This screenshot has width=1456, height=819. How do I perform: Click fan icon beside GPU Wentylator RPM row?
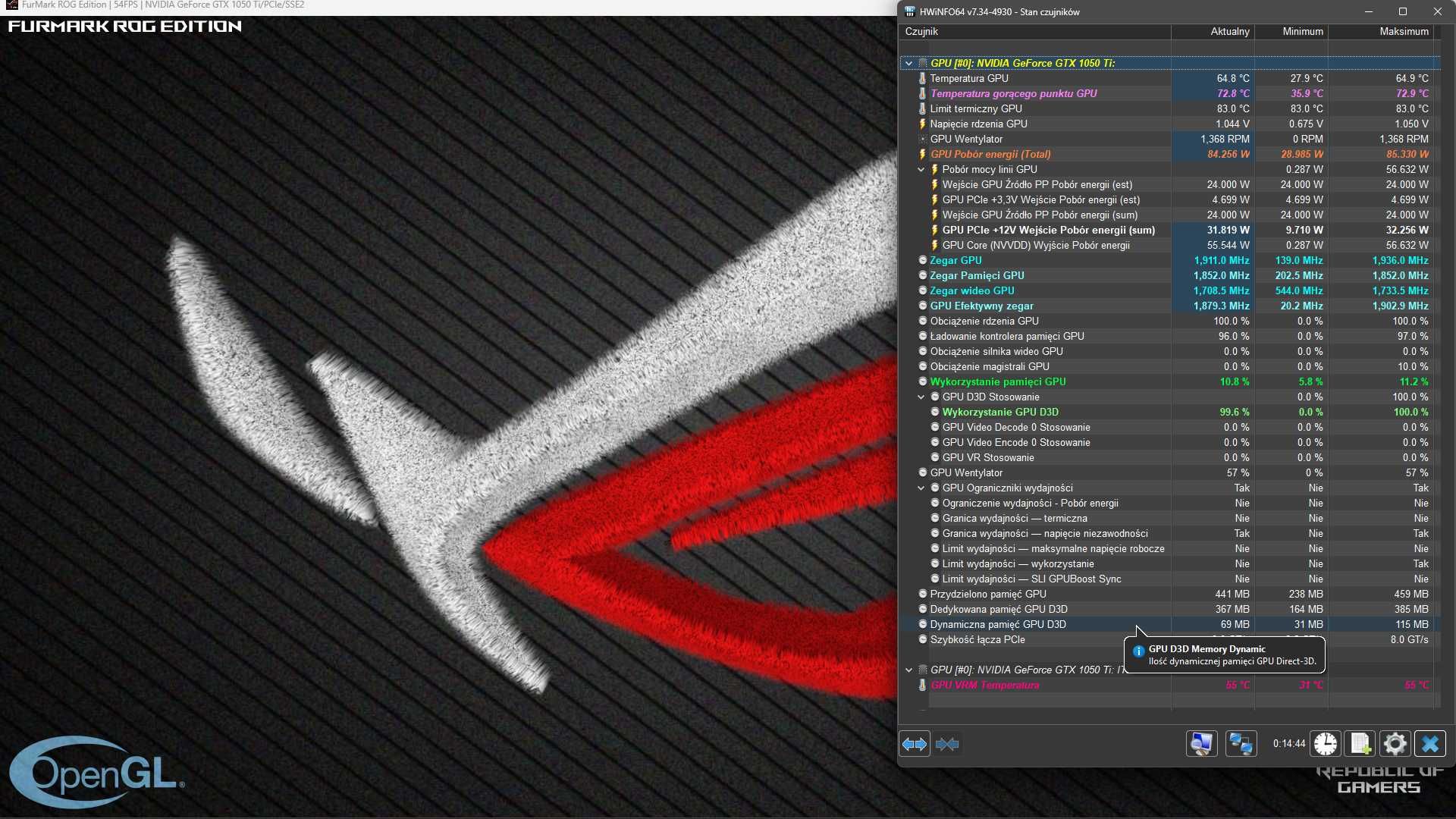tap(922, 139)
